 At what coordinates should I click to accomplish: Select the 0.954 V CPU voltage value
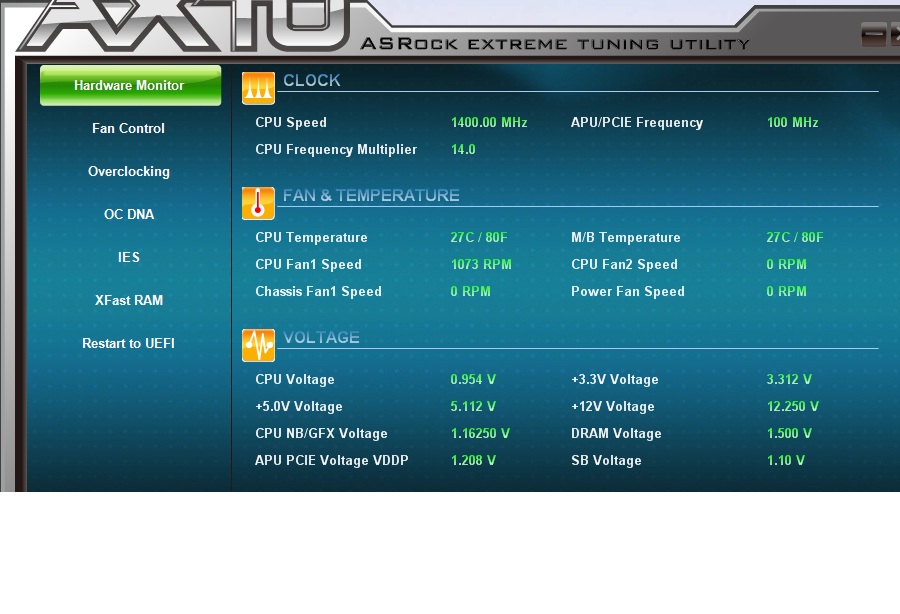click(x=473, y=379)
